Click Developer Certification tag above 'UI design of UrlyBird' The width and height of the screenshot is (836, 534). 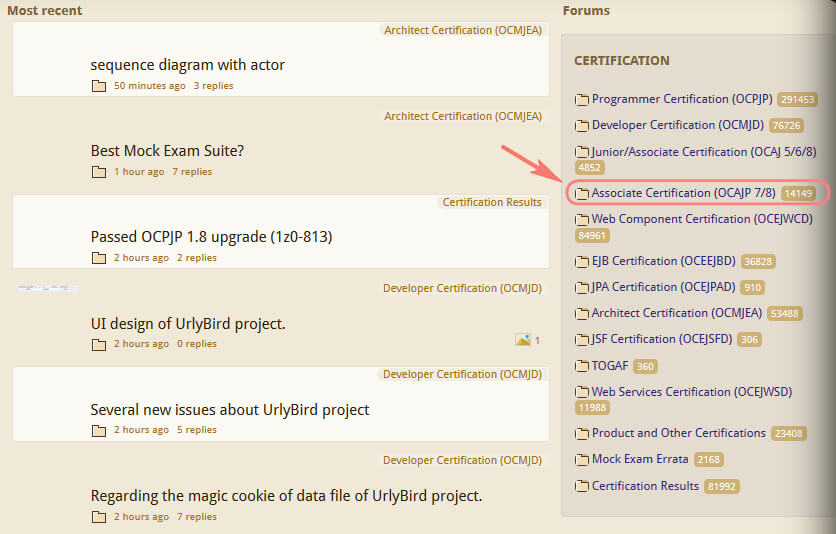[462, 288]
